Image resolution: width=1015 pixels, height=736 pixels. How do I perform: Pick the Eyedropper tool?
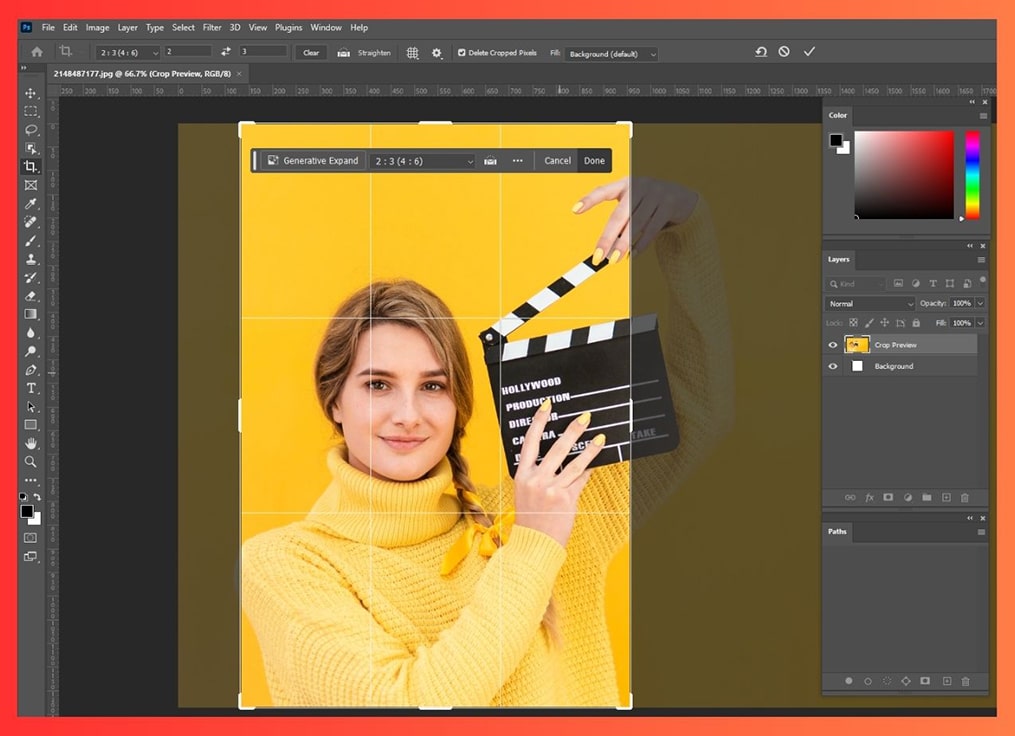pyautogui.click(x=31, y=203)
